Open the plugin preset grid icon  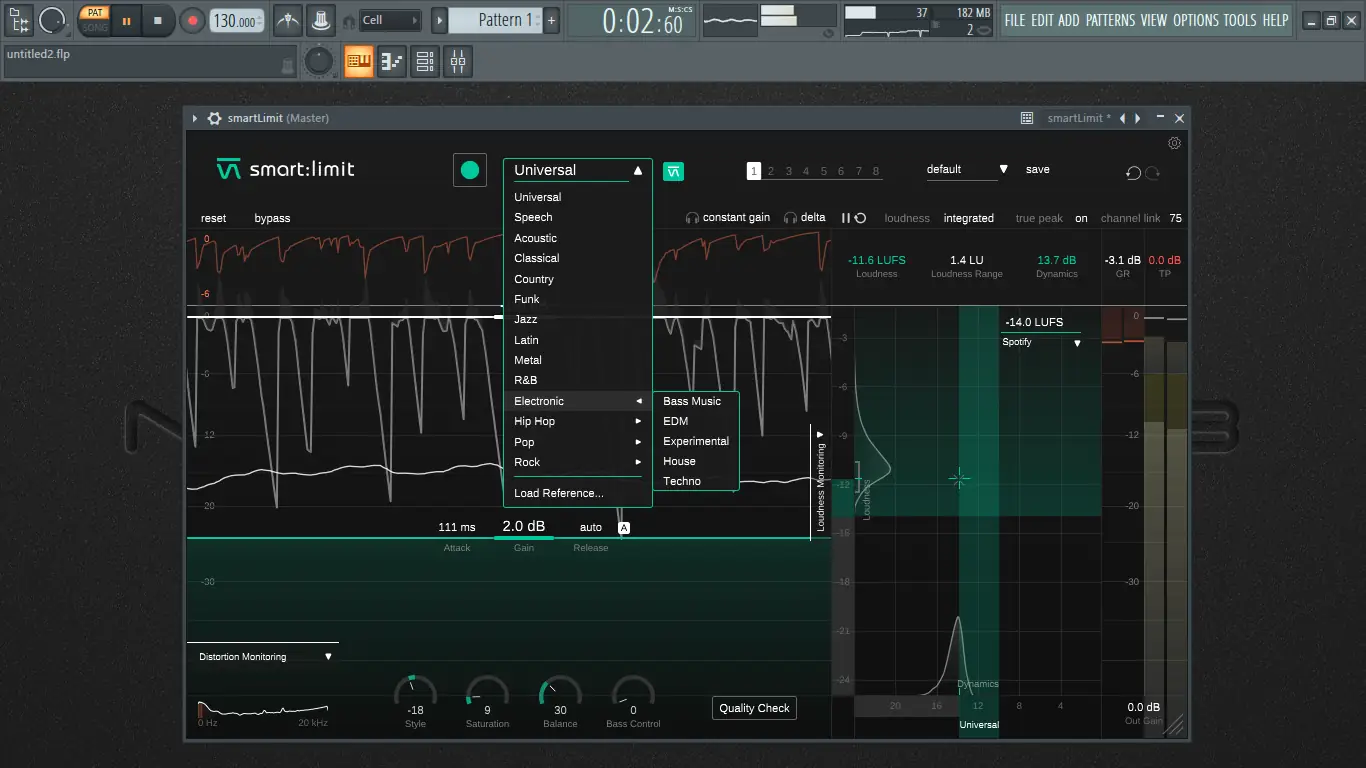(x=1027, y=118)
